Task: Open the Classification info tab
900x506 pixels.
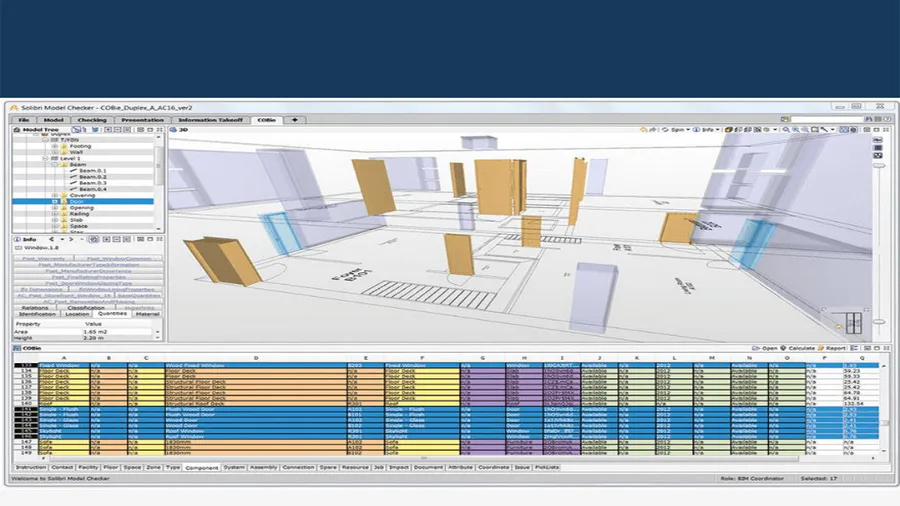Action: [86, 308]
